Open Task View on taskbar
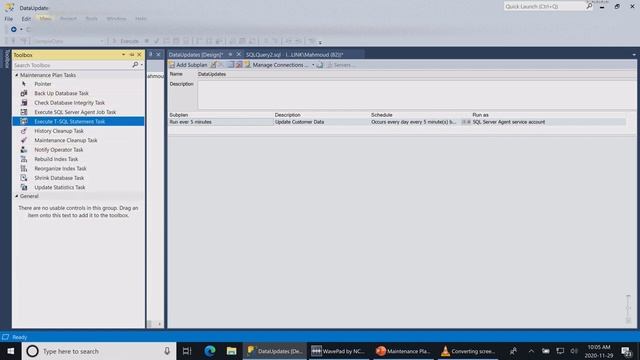Screen dimensions: 640x360 187,351
